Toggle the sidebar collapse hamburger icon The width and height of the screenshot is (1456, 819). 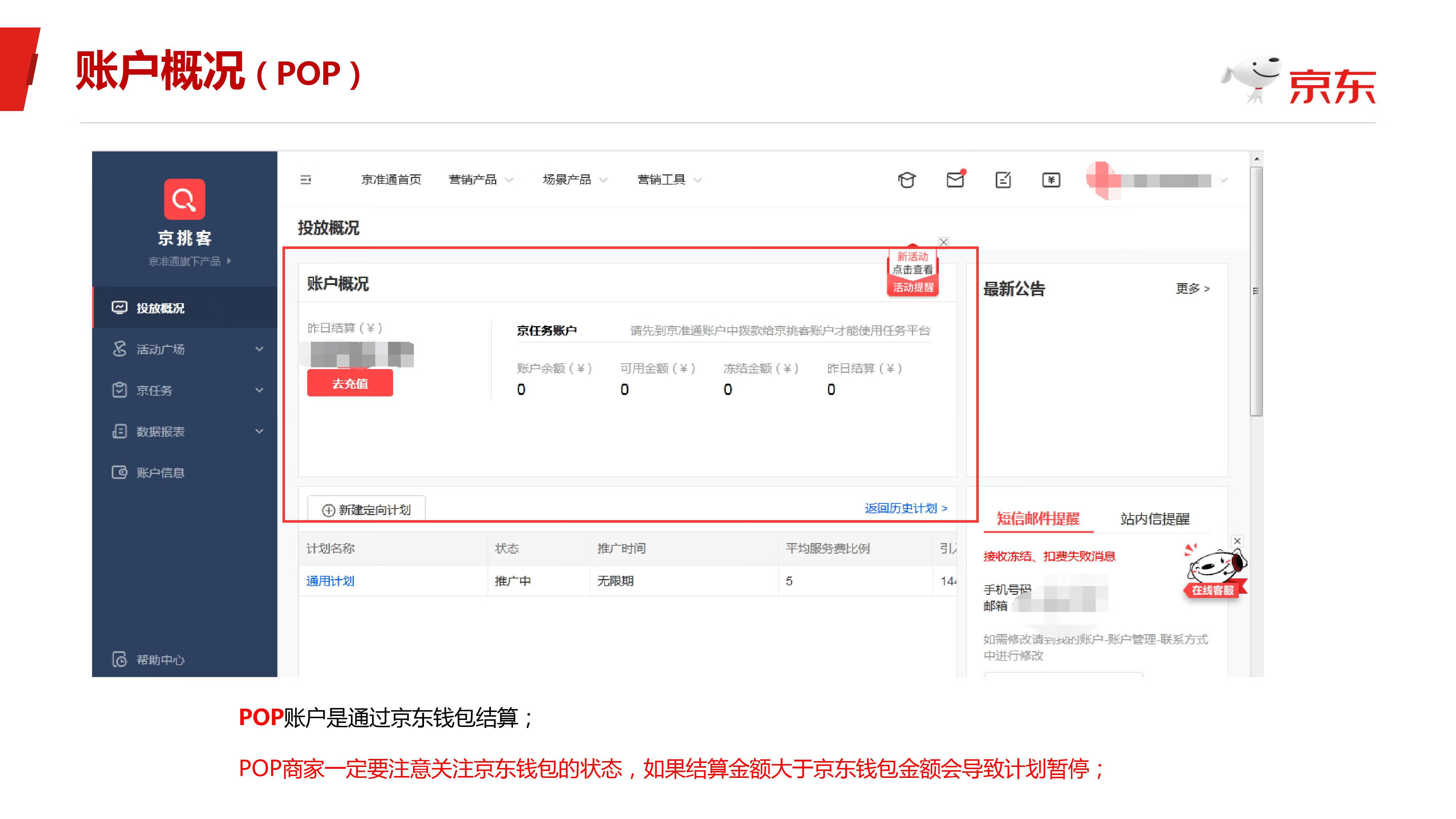pos(306,180)
